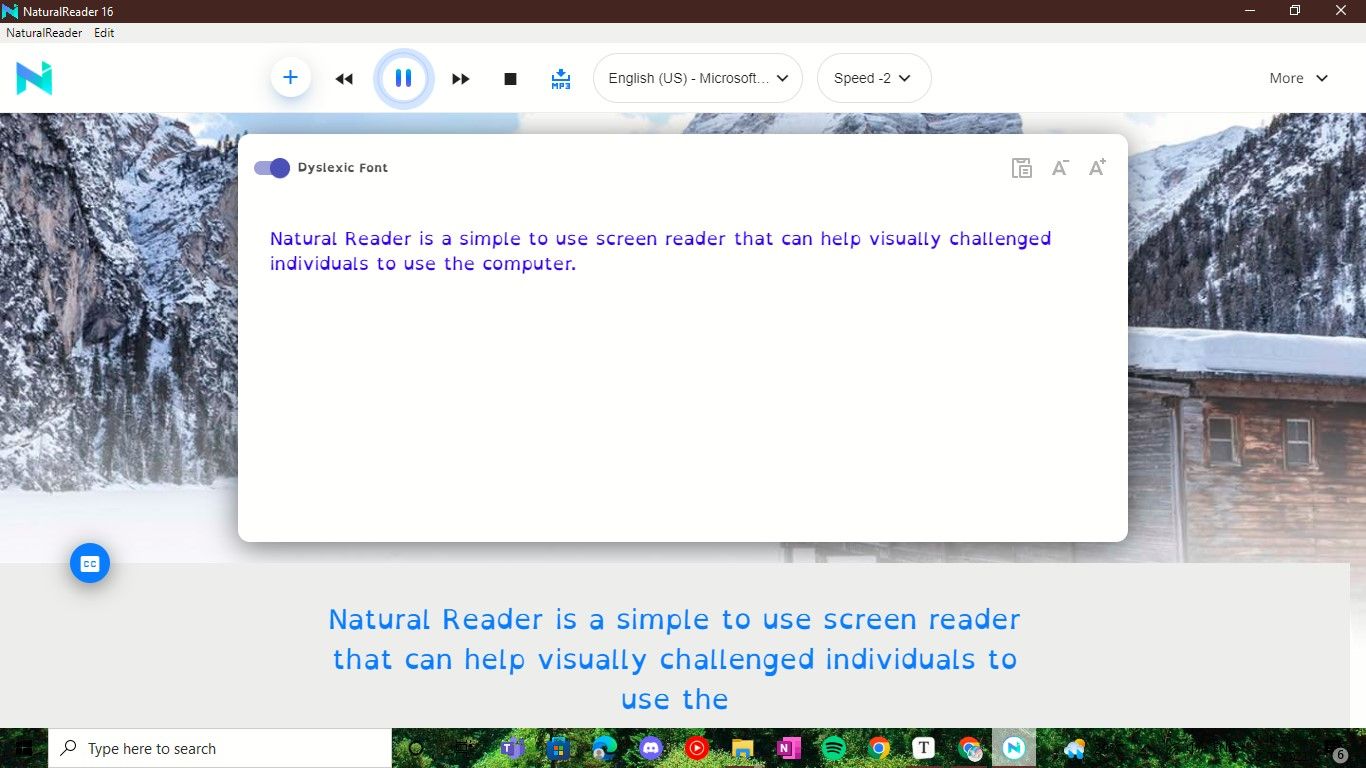Click the NaturalReader logo
Screen dimensions: 1366x768
pyautogui.click(x=34, y=78)
